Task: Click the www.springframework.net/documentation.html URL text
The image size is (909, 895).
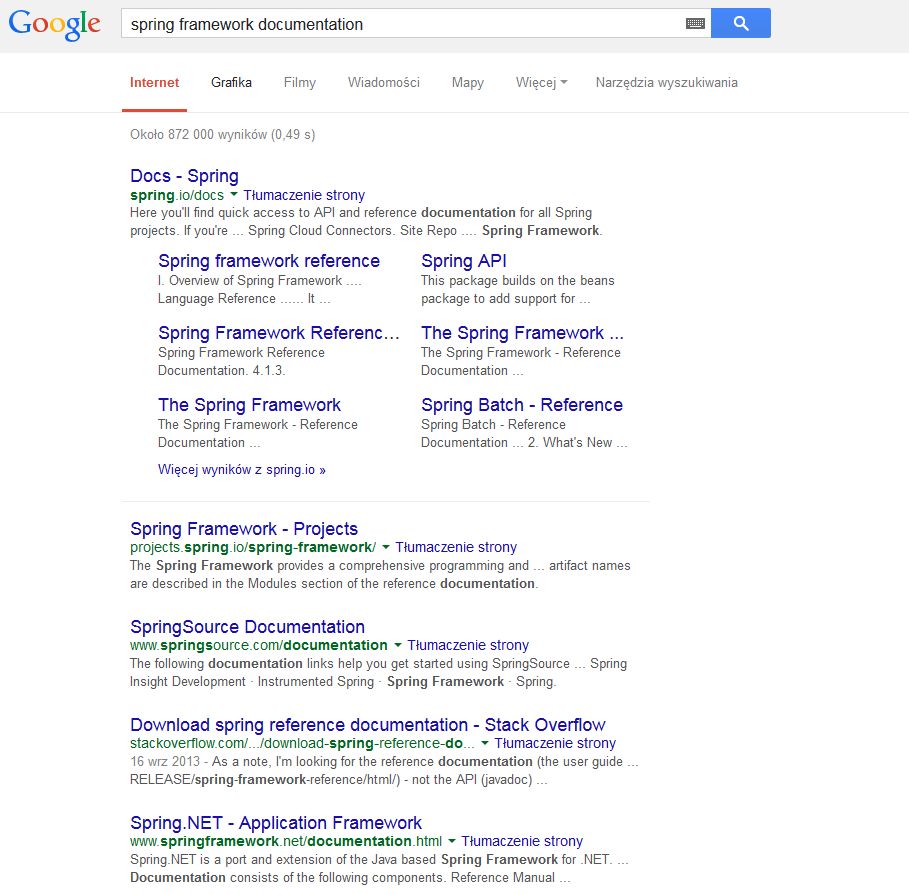Action: 286,841
